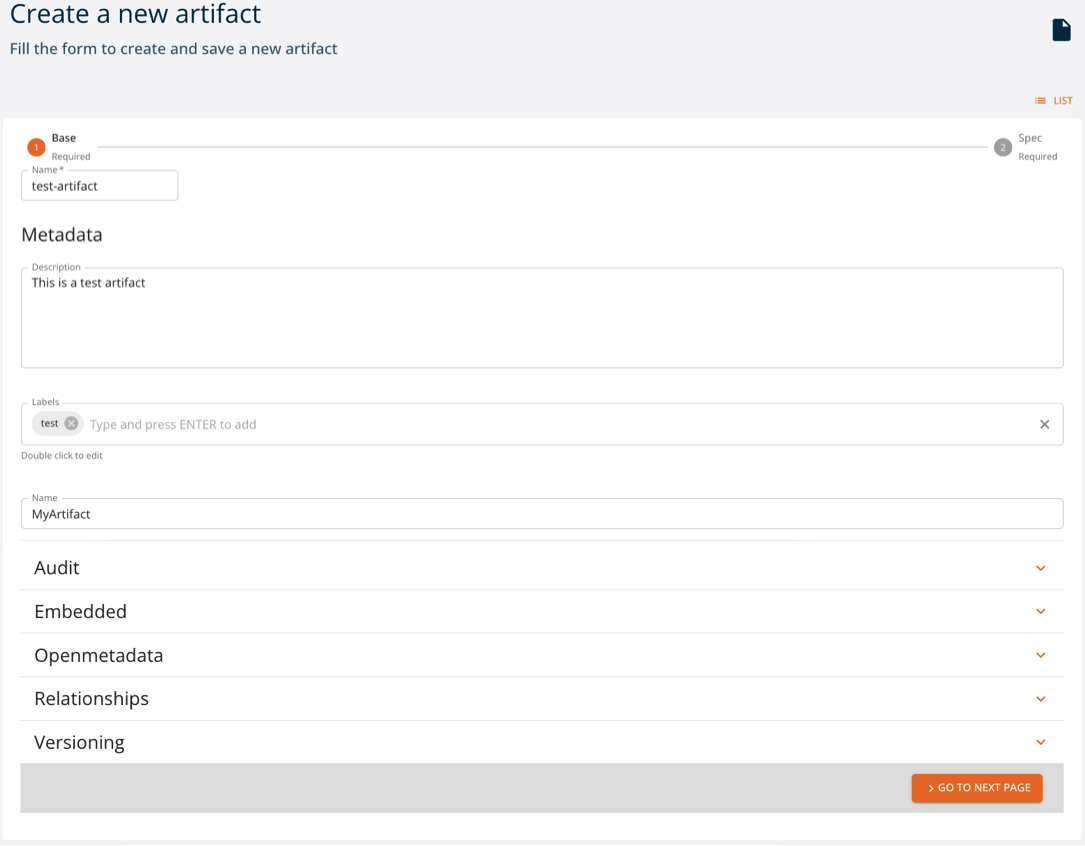Click the list icon beside LIST
Image resolution: width=1085 pixels, height=846 pixels.
tap(1040, 101)
